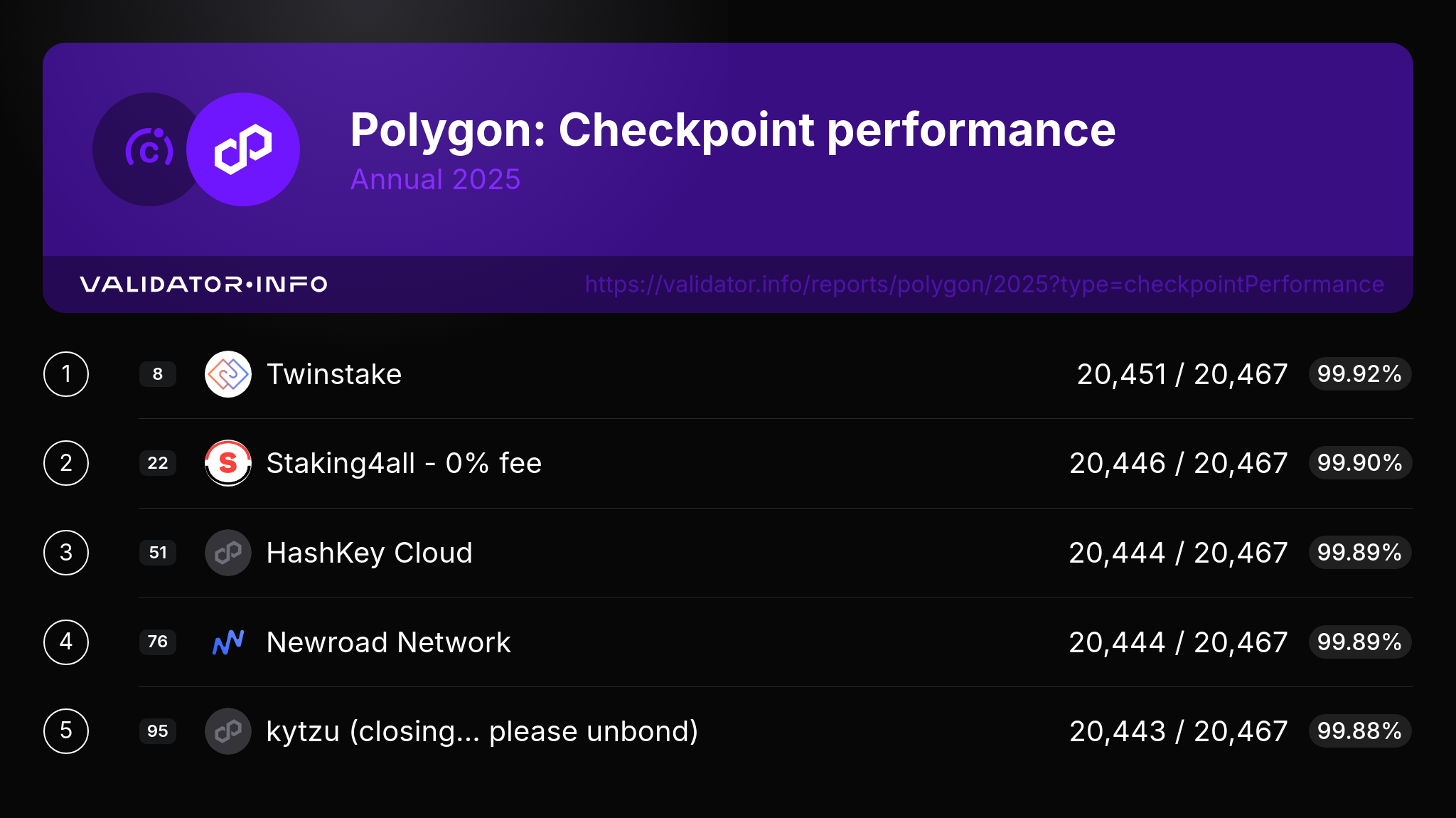Click the 99.90% percentage pill
The height and width of the screenshot is (818, 1456).
pos(1359,463)
